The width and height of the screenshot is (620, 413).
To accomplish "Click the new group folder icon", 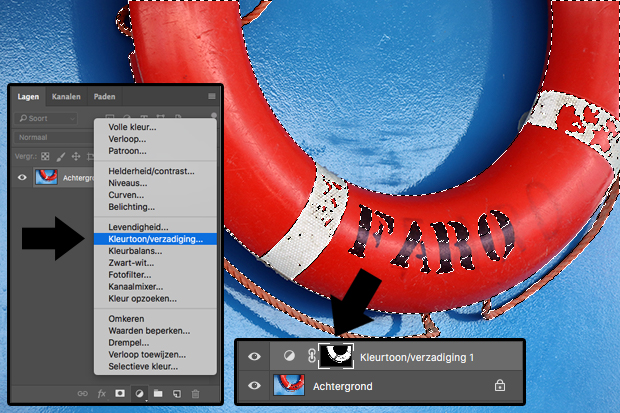I will click(x=158, y=395).
